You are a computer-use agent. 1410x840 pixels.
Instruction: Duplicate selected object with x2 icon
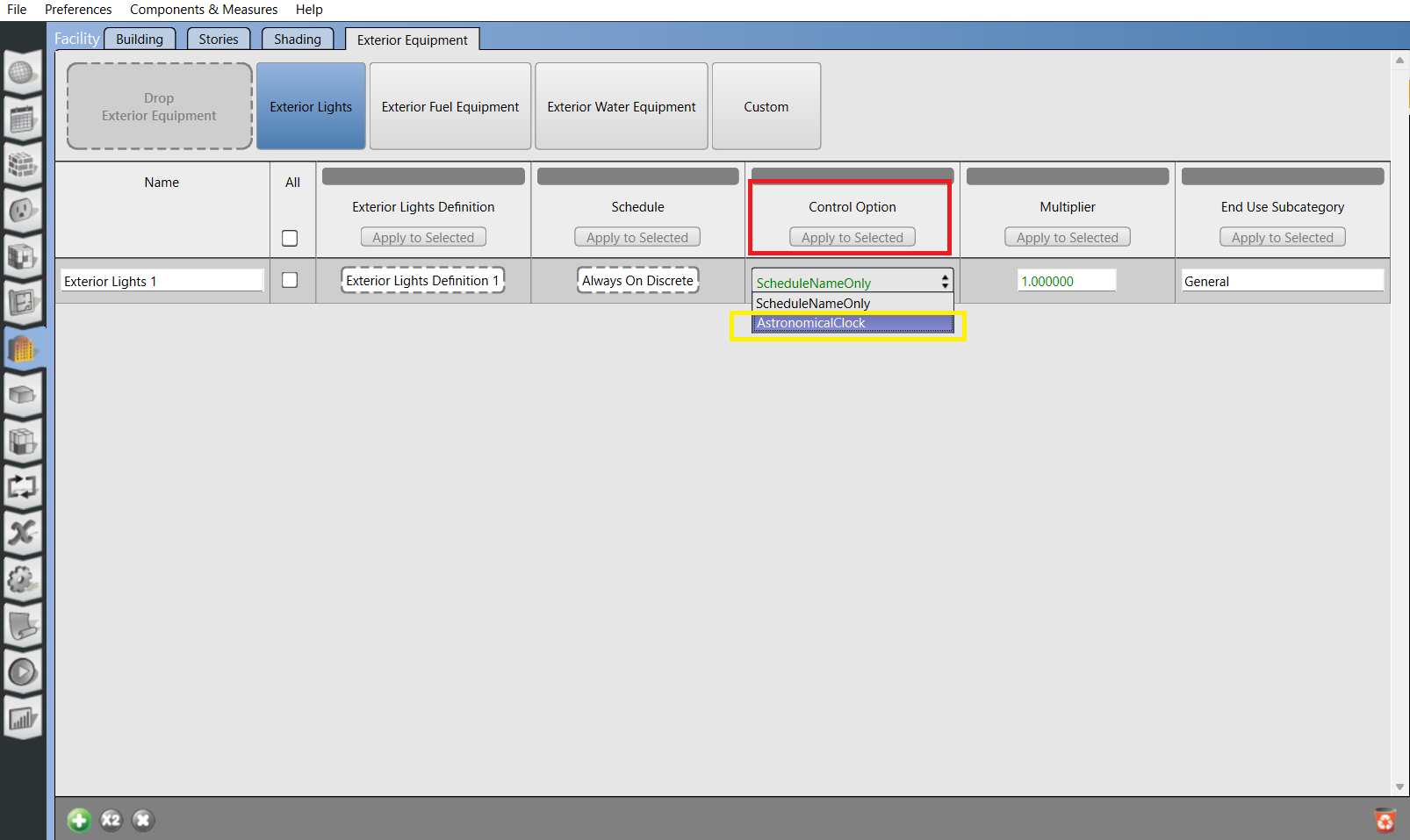111,820
